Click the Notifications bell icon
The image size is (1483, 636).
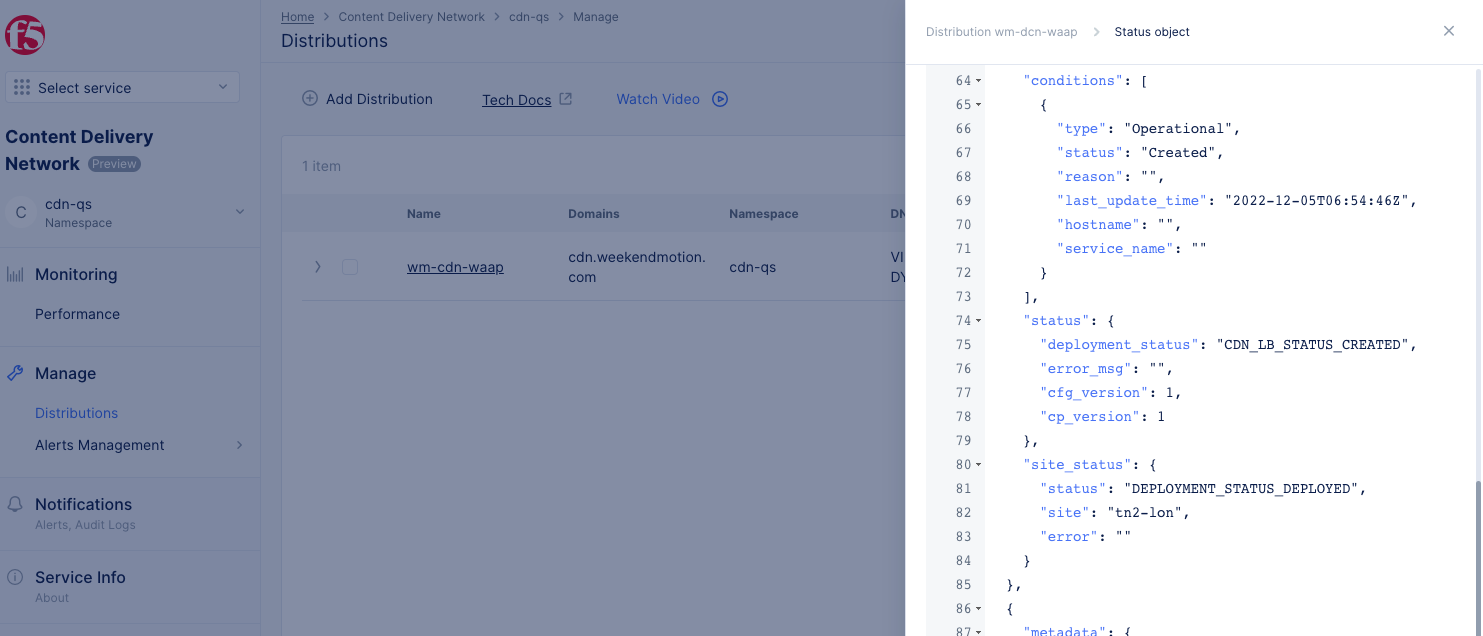[x=15, y=504]
